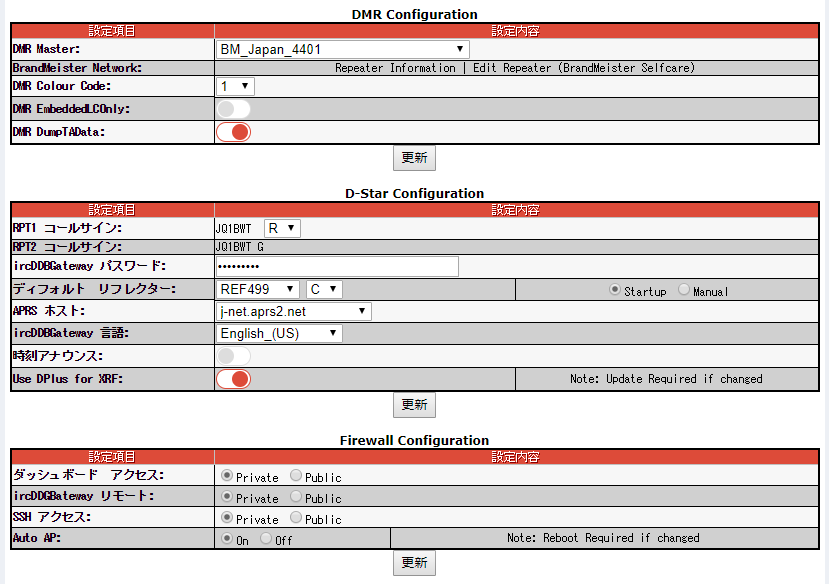
Task: Expand the DMR Colour Code dropdown
Action: pos(236,87)
